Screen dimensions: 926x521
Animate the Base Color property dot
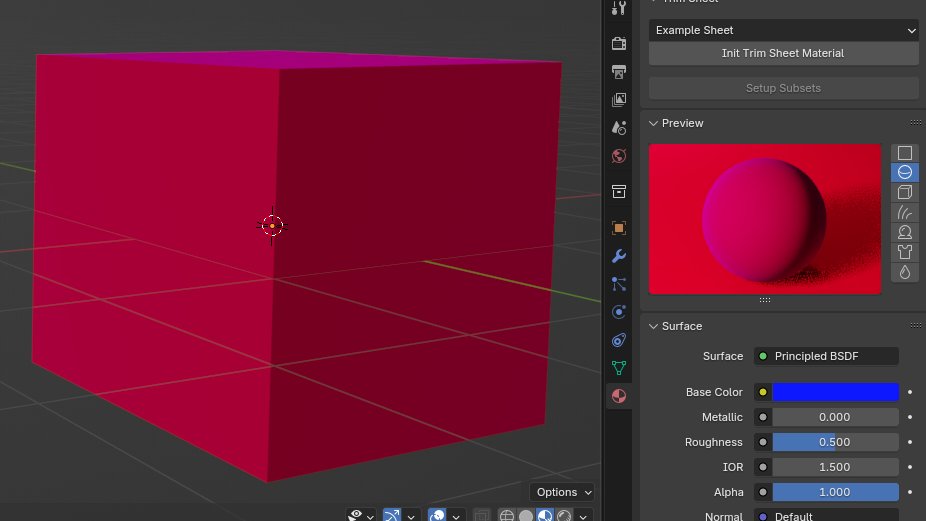pyautogui.click(x=910, y=392)
